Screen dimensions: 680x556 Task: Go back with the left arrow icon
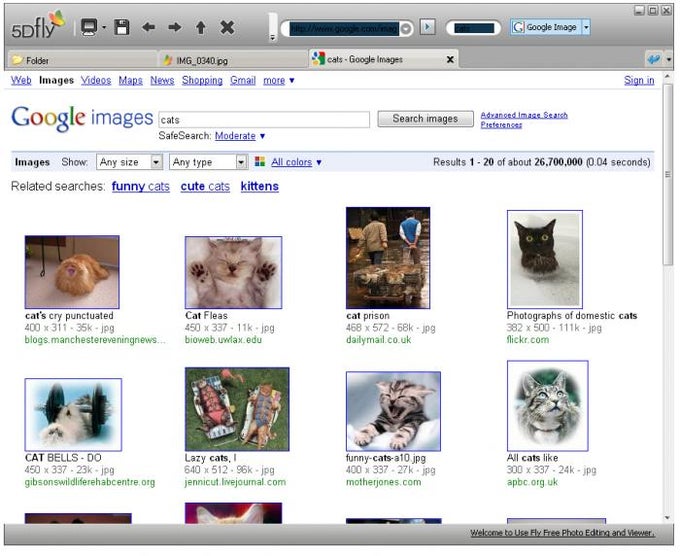148,27
